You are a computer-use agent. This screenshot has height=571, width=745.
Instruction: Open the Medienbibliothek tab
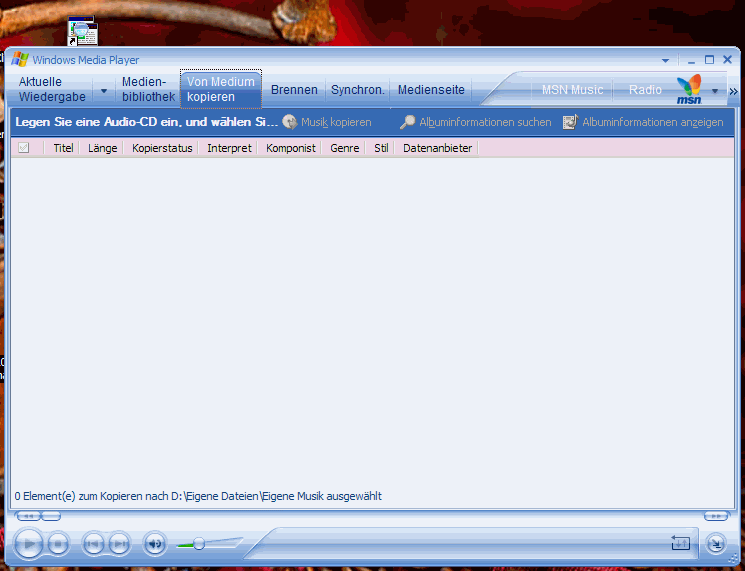click(x=148, y=89)
